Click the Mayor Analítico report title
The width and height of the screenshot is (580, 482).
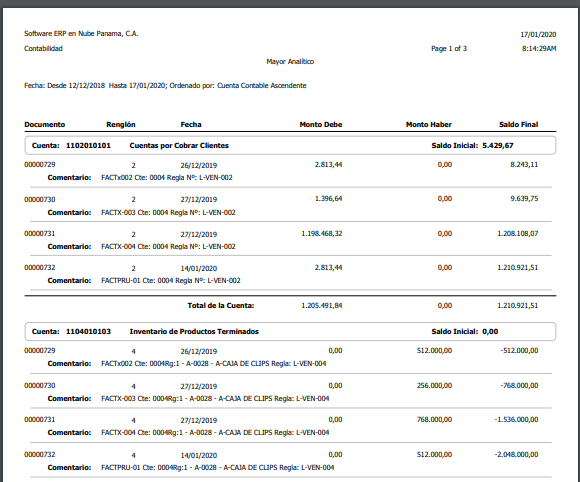coord(290,61)
